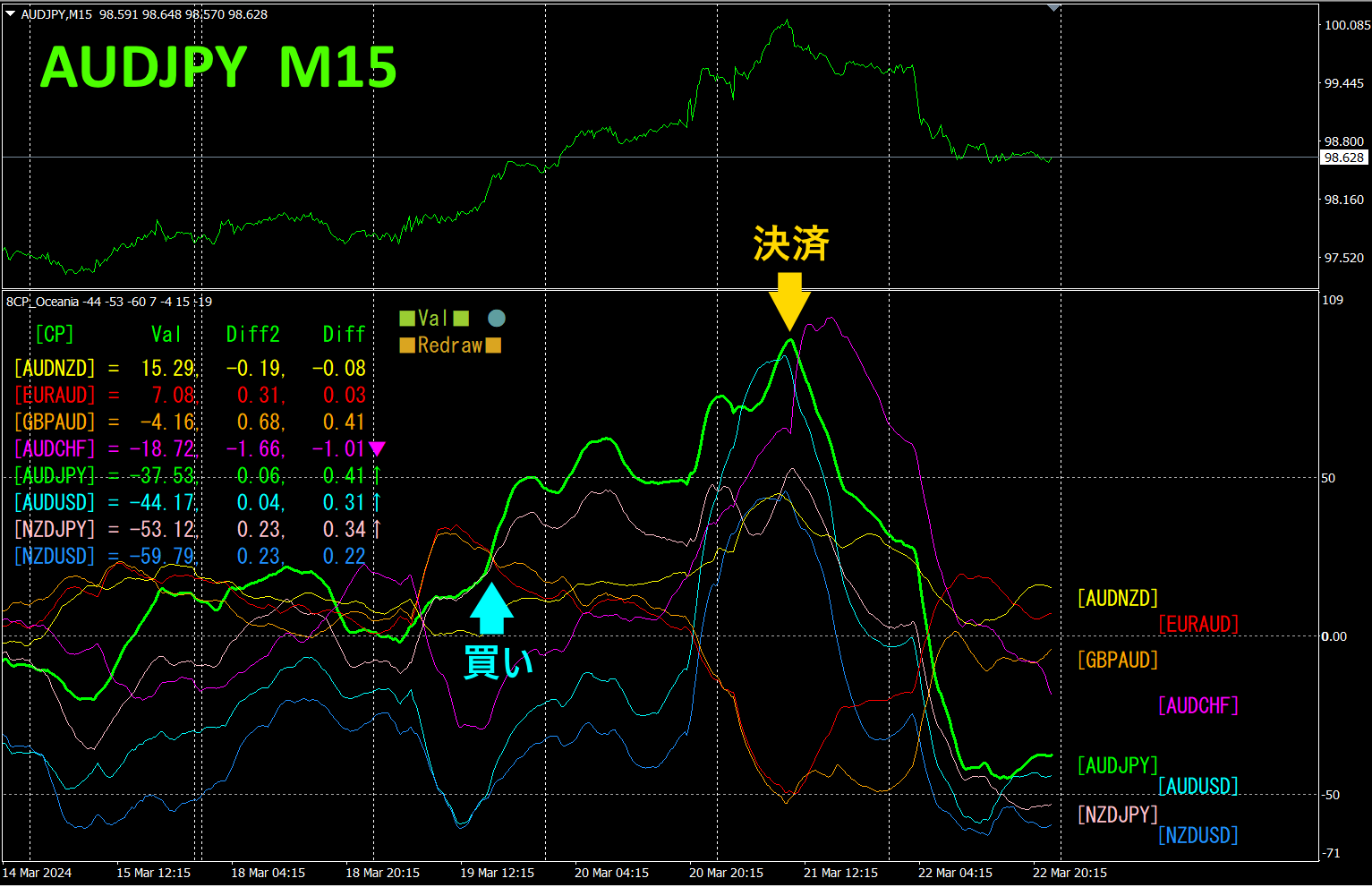Select GBPAUD Diff2 value 0.68
The height and width of the screenshot is (887, 1372).
[x=260, y=422]
